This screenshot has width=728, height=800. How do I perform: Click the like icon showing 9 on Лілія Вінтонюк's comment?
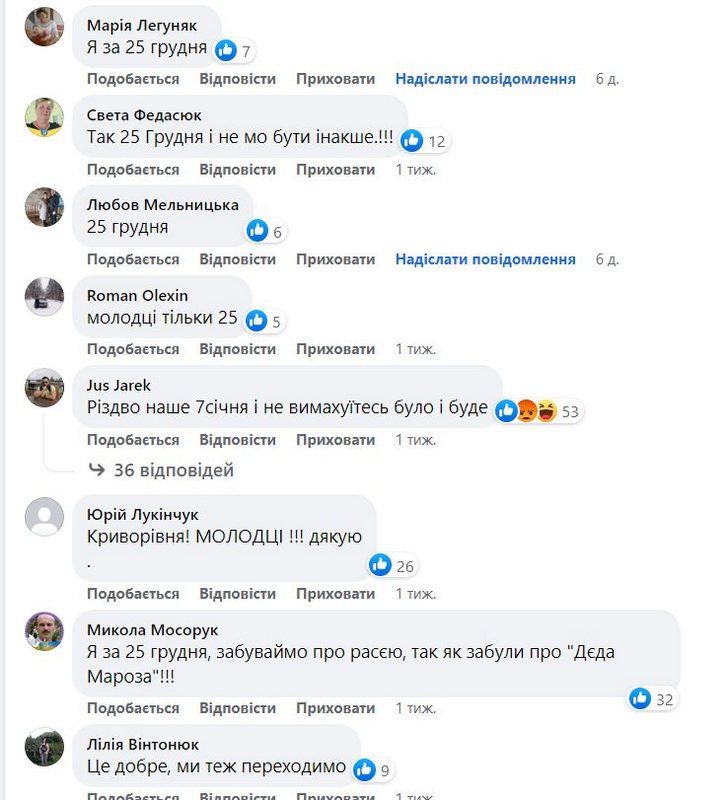click(363, 770)
